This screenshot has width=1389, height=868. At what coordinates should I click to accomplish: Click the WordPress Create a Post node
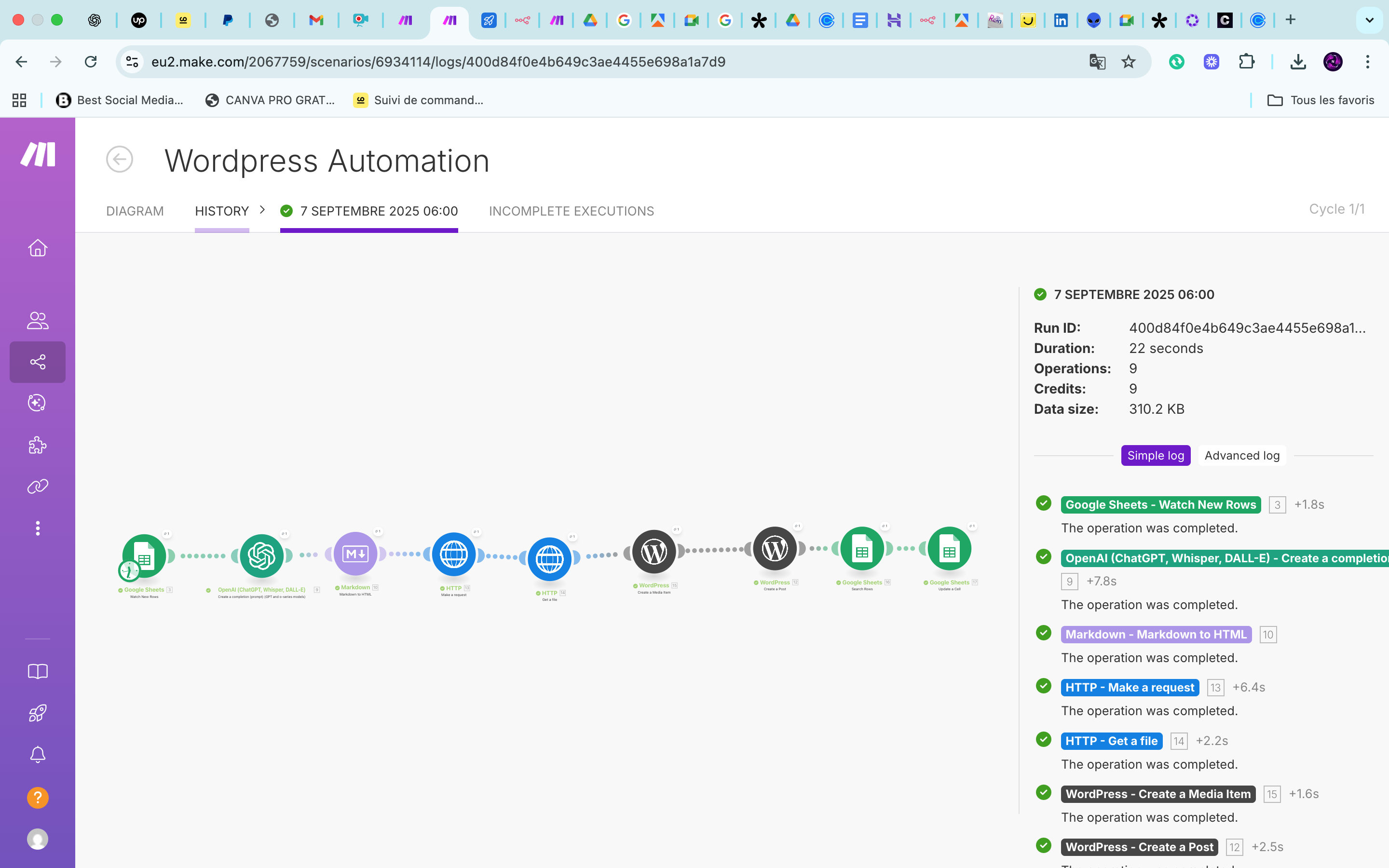pyautogui.click(x=774, y=549)
